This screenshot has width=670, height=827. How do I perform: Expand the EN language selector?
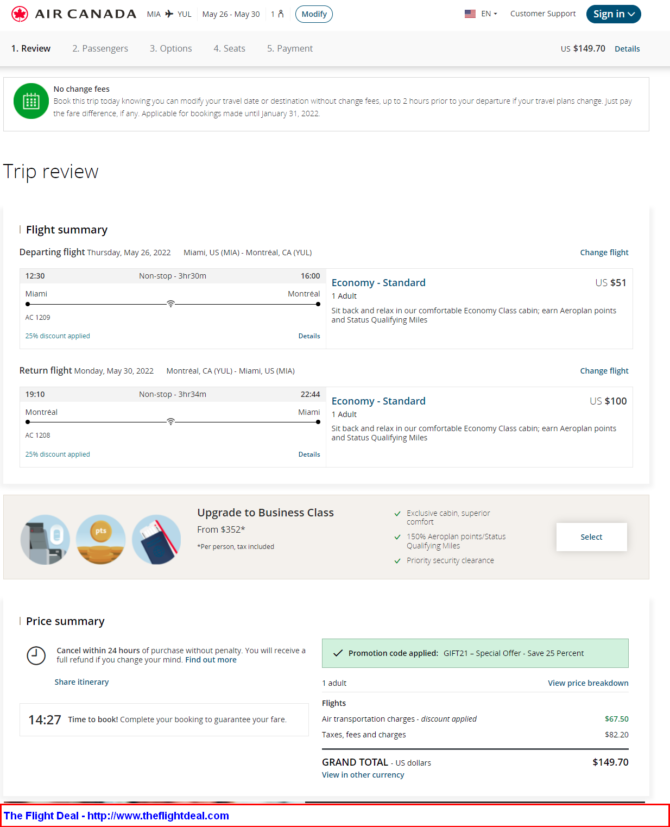pyautogui.click(x=489, y=14)
